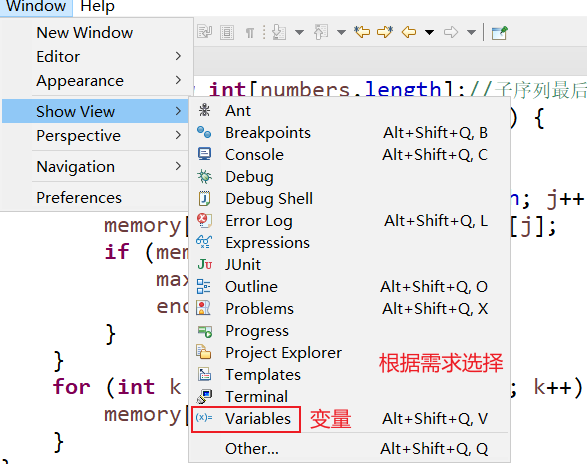Navigate back with the yellow left arrow

[409, 32]
